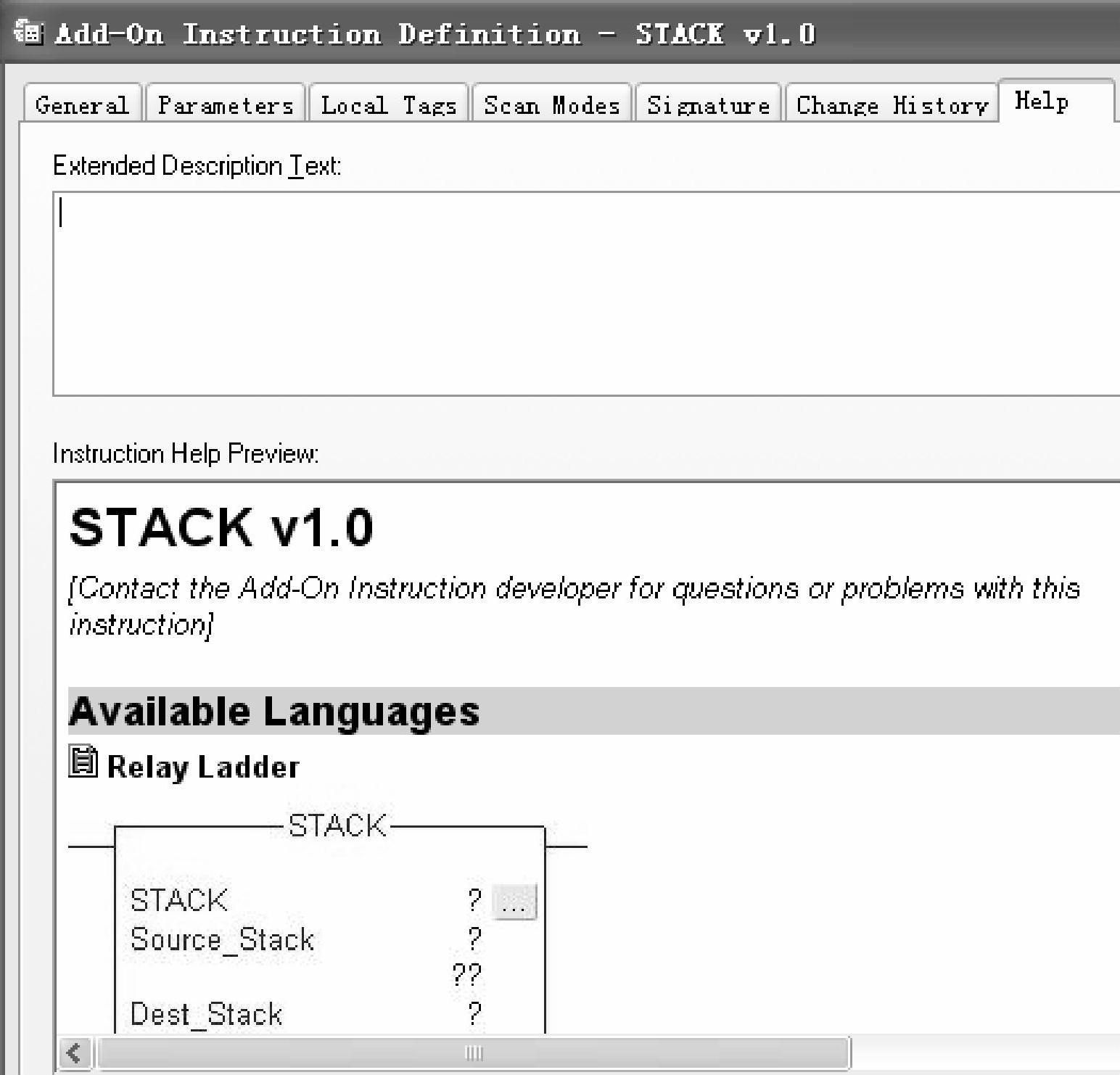
Task: Click the Dest_Stack parameter label
Action: click(206, 1014)
